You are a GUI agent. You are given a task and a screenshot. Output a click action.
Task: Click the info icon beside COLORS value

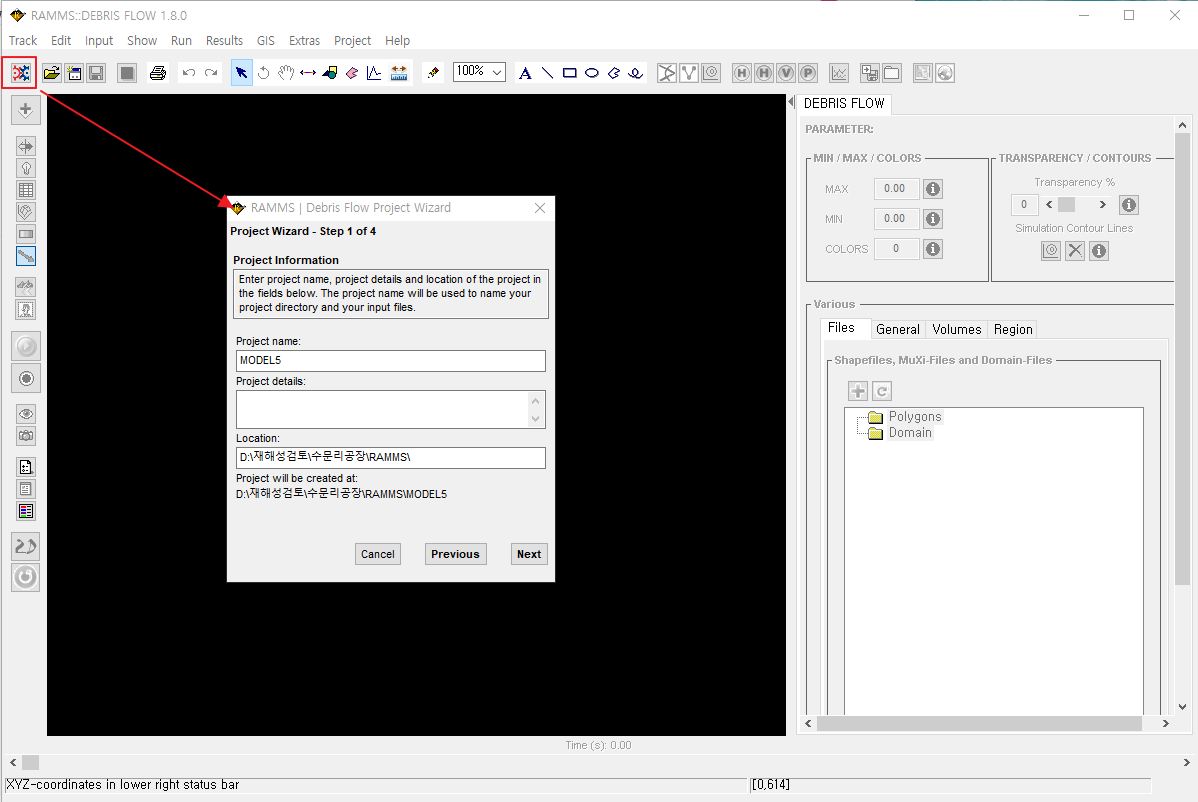933,249
